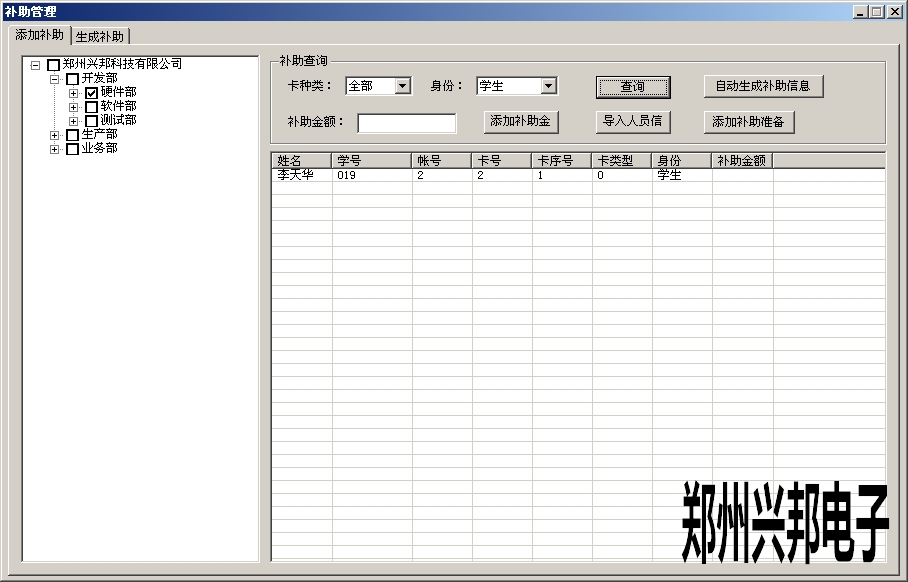Screen dimensions: 908x582
Task: Check the 业务部 checkbox
Action: 71,147
